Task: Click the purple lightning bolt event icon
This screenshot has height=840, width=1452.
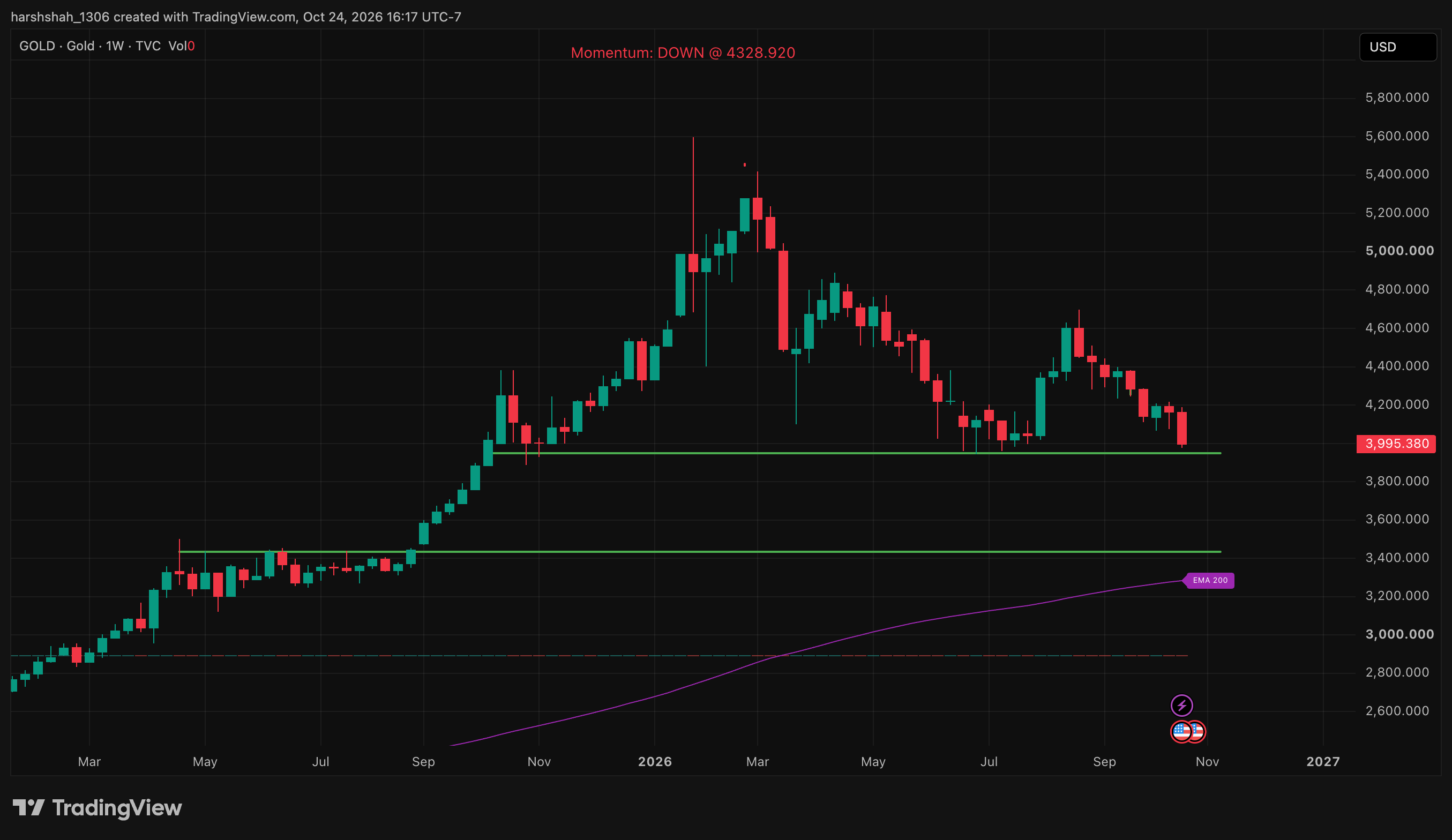Action: pyautogui.click(x=1181, y=705)
